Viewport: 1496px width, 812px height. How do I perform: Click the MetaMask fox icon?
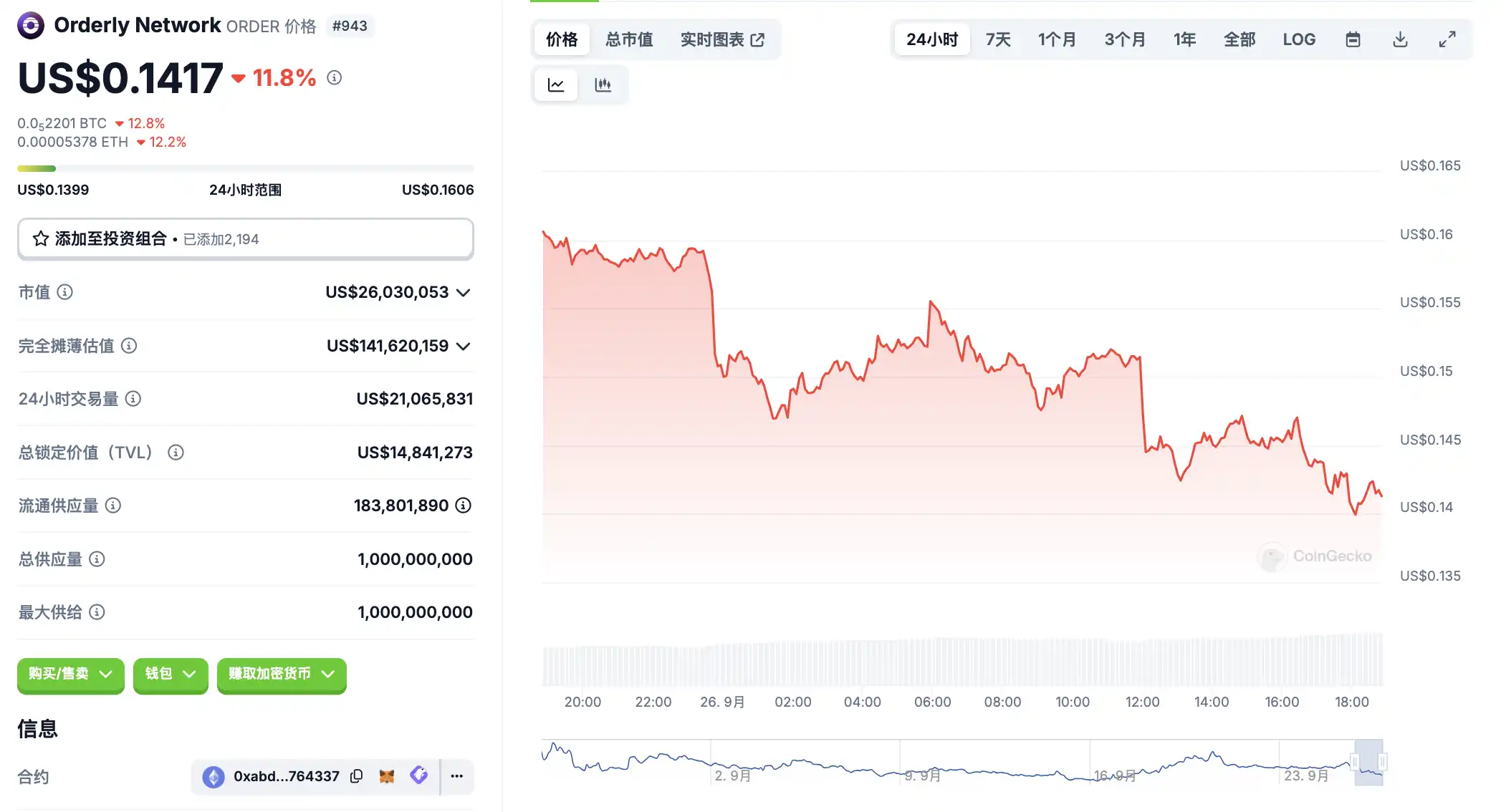click(387, 776)
